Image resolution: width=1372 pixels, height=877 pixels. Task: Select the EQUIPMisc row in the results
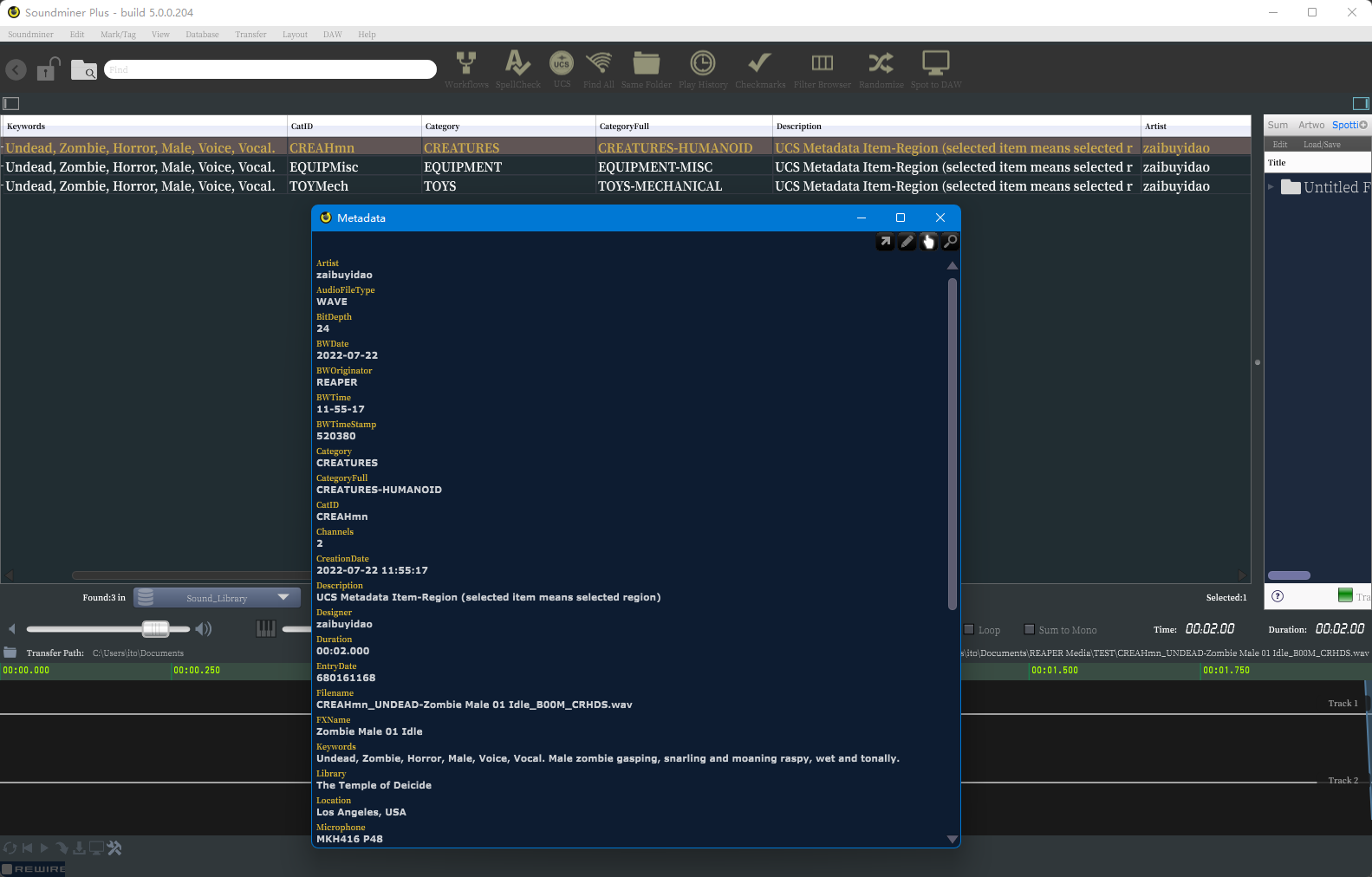tap(625, 166)
